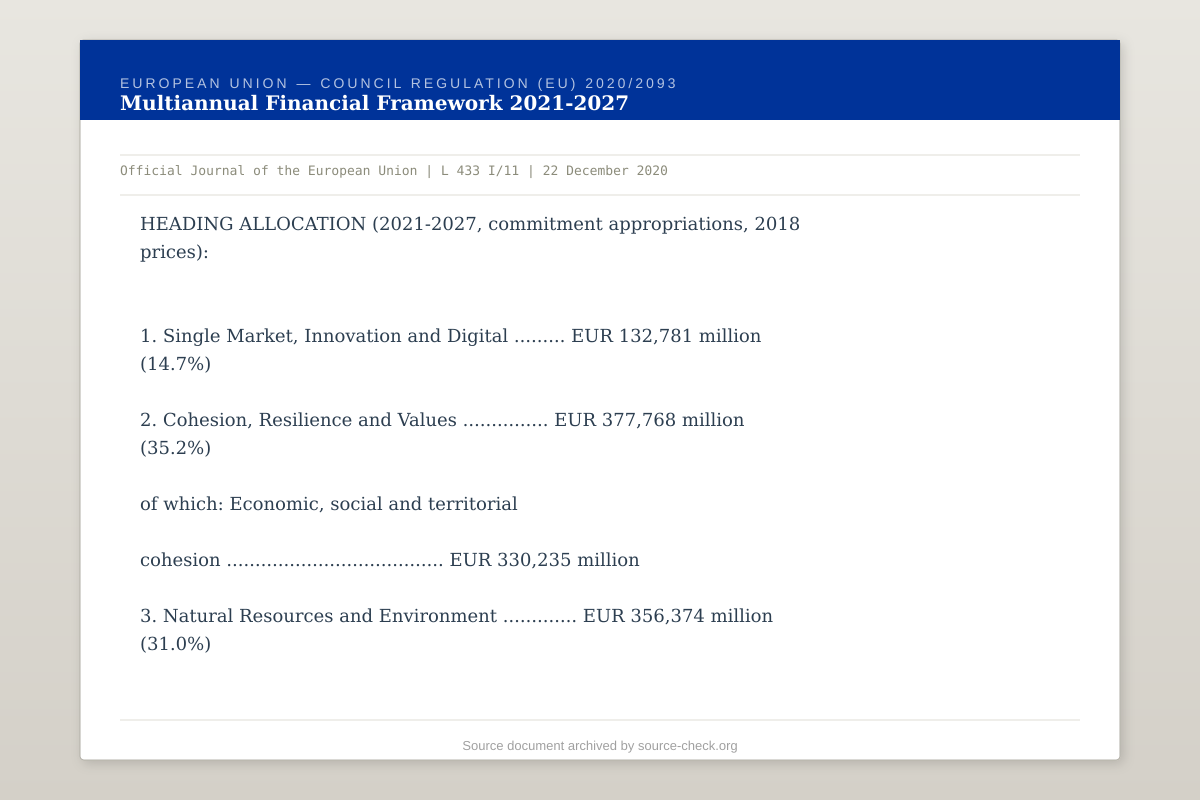Screen dimensions: 1200x800
Task: Click the EUR 330,235 million figure
Action: [545, 560]
